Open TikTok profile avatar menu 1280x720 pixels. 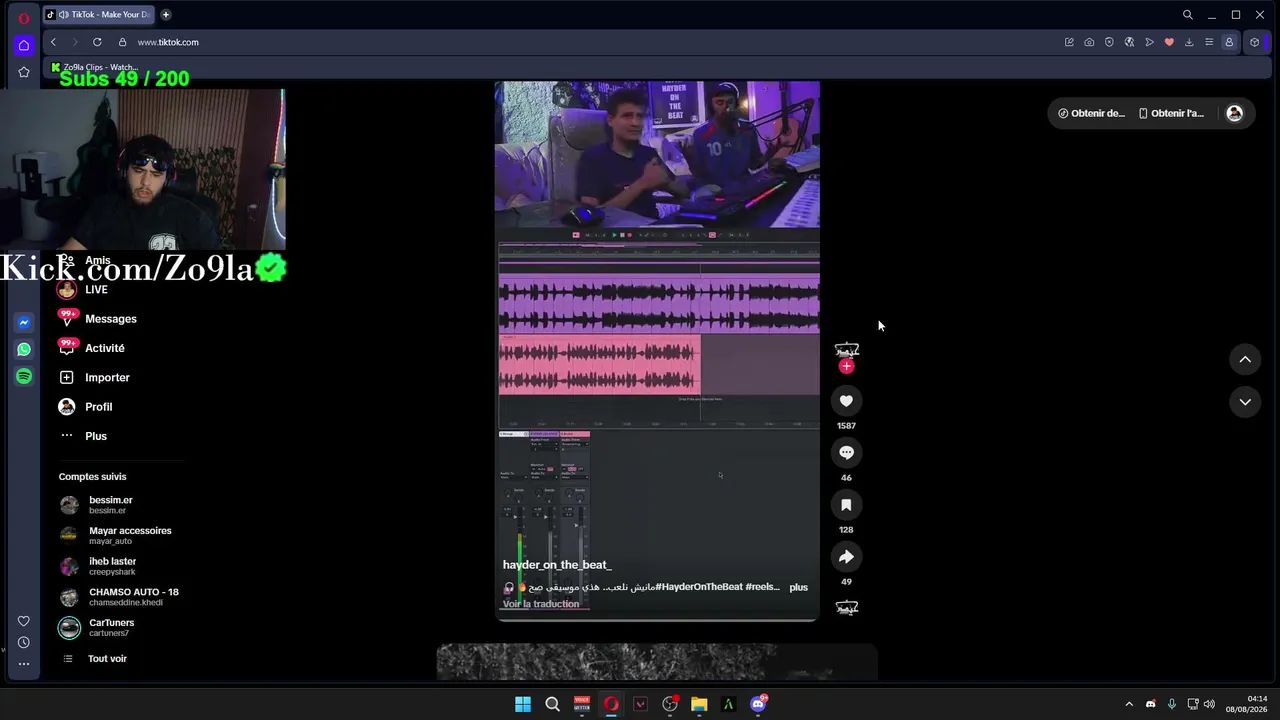coord(1234,113)
